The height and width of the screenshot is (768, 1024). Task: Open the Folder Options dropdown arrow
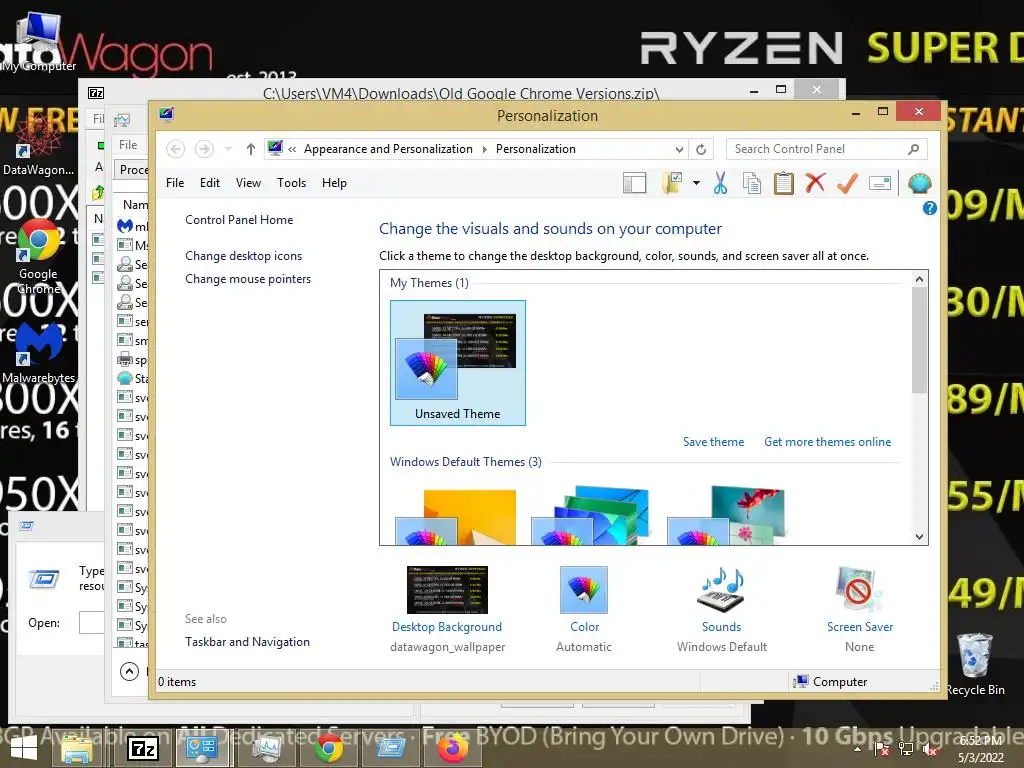click(x=696, y=184)
